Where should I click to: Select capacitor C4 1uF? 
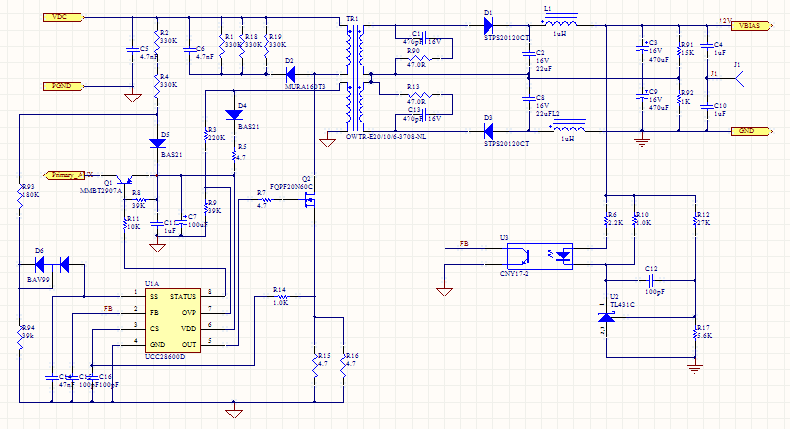point(707,46)
